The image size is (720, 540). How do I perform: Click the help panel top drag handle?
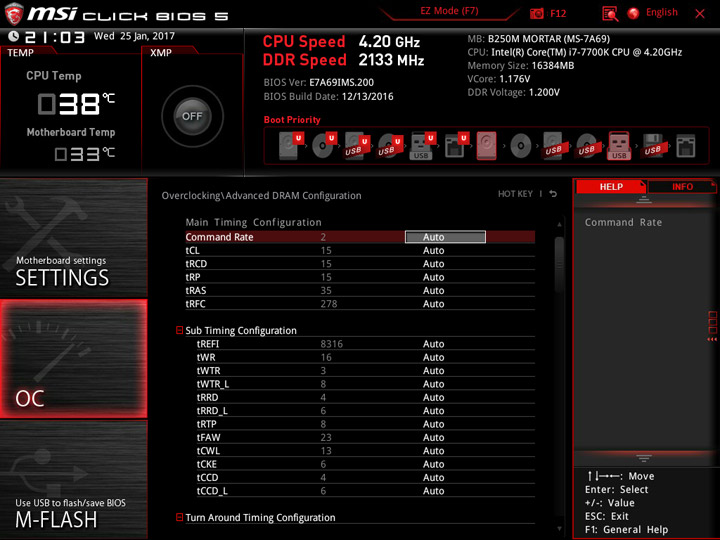tap(644, 199)
